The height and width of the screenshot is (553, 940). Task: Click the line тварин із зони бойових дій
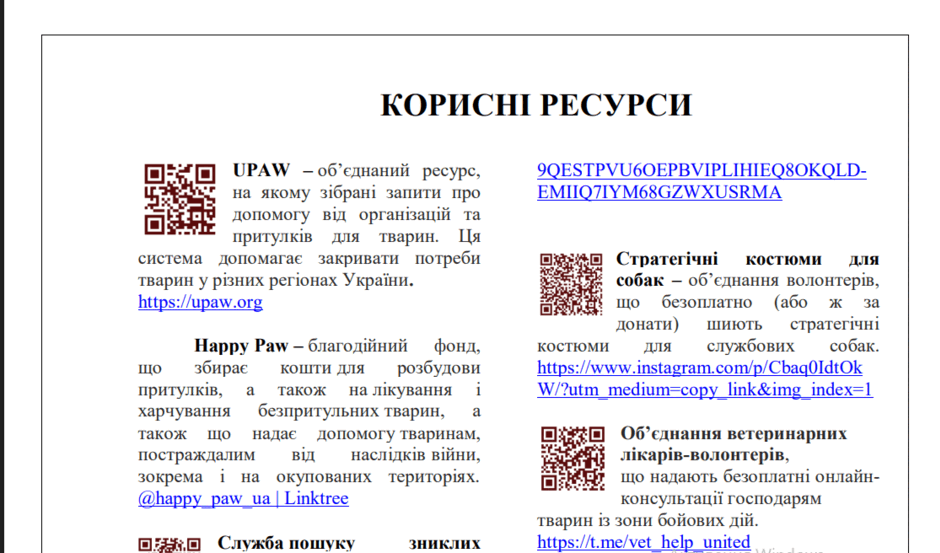point(648,520)
